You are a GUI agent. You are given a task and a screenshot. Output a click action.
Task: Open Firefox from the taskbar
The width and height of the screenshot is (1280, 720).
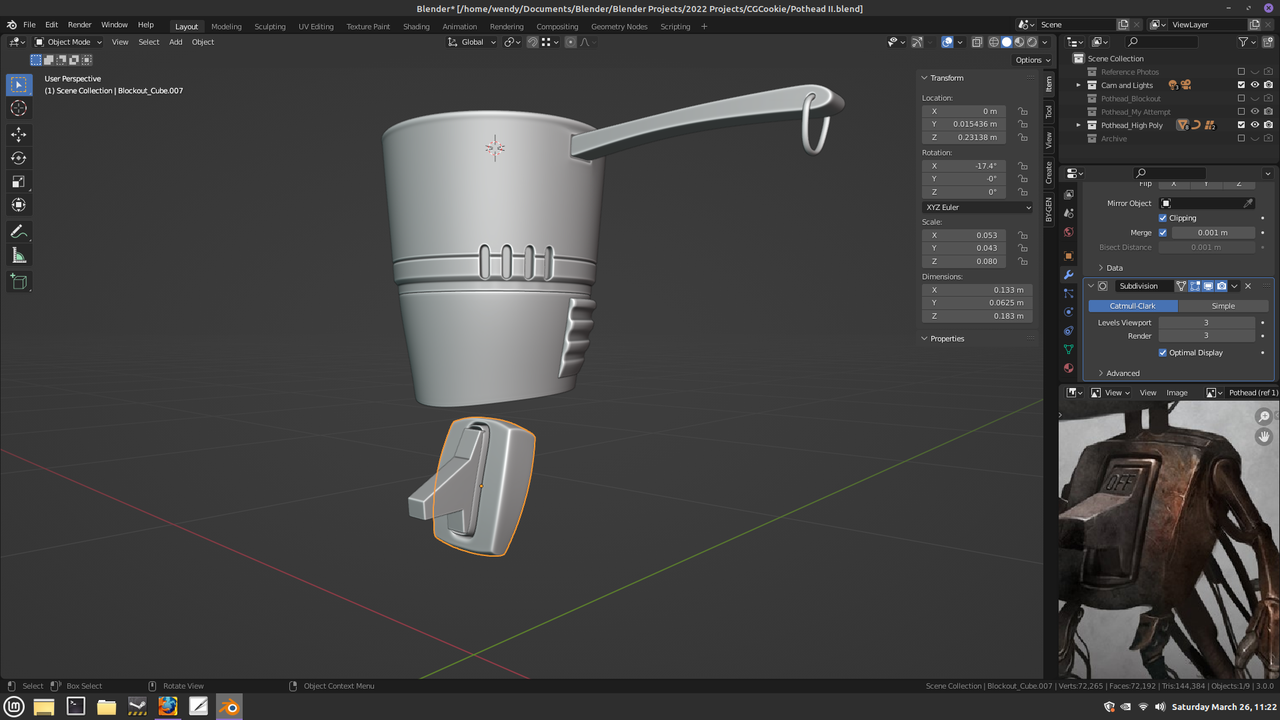[167, 707]
